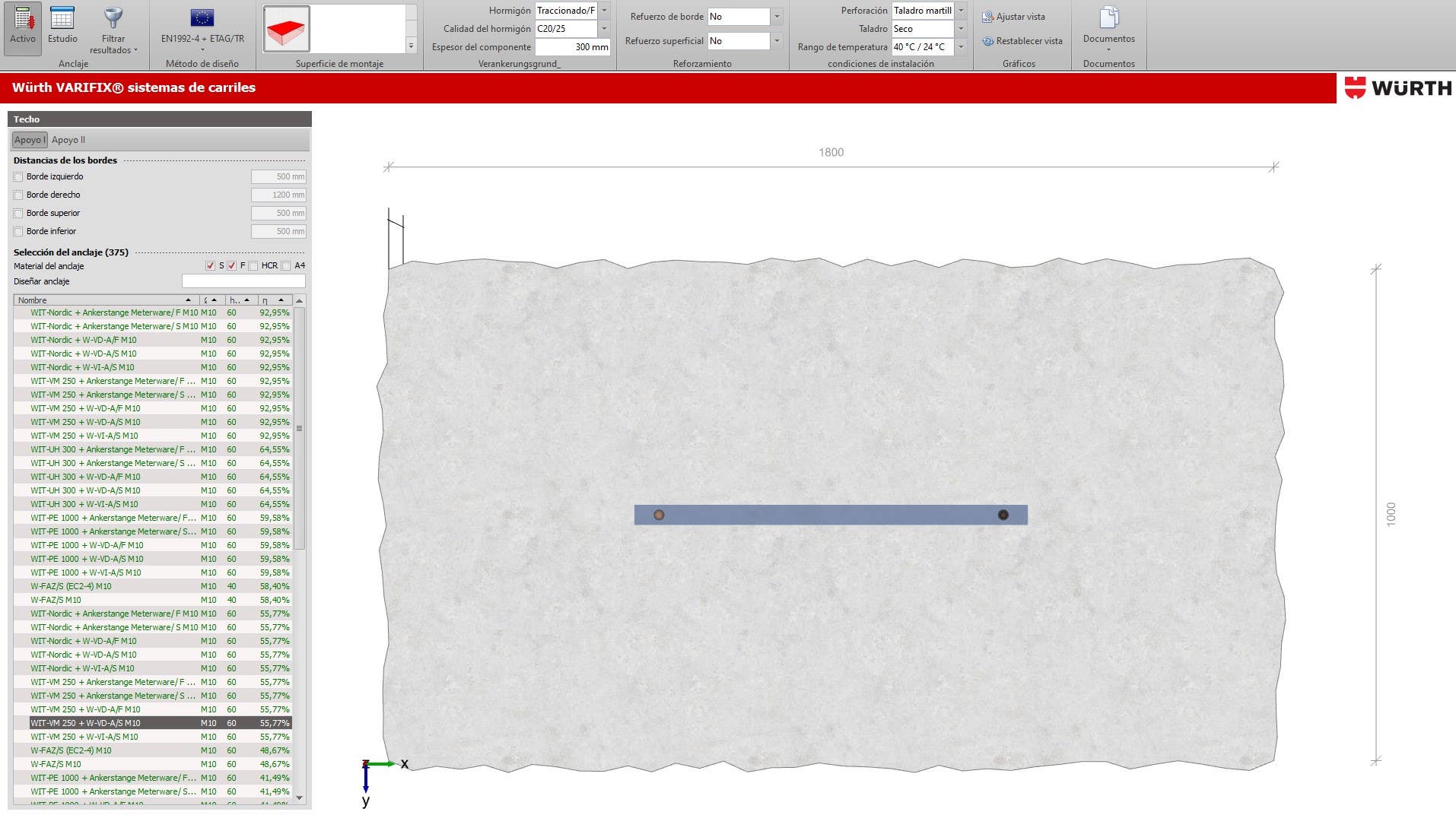Click the left anchor point on the rail

[659, 515]
